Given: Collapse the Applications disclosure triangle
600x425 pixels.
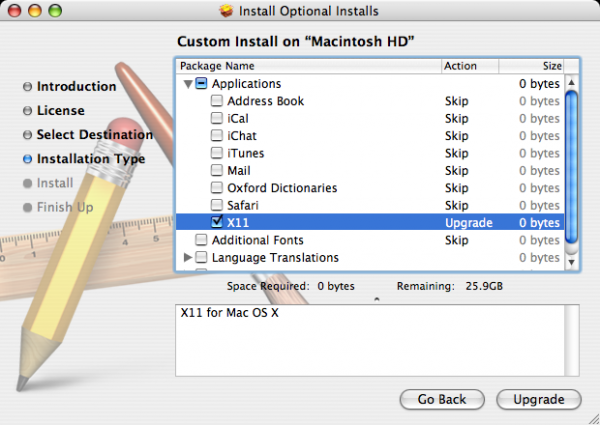Looking at the screenshot, I should tap(188, 84).
